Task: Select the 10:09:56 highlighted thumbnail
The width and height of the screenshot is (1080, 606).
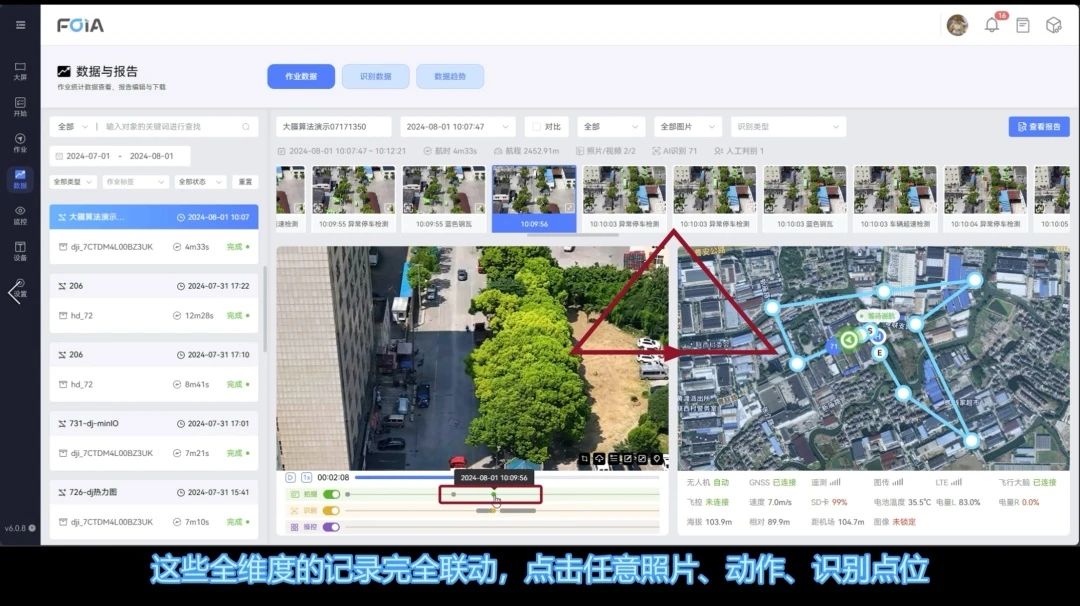Action: [x=534, y=198]
